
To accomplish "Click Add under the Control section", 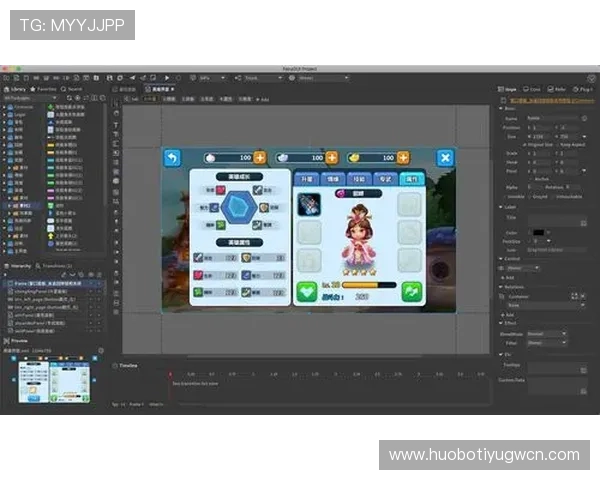I will click(x=507, y=278).
